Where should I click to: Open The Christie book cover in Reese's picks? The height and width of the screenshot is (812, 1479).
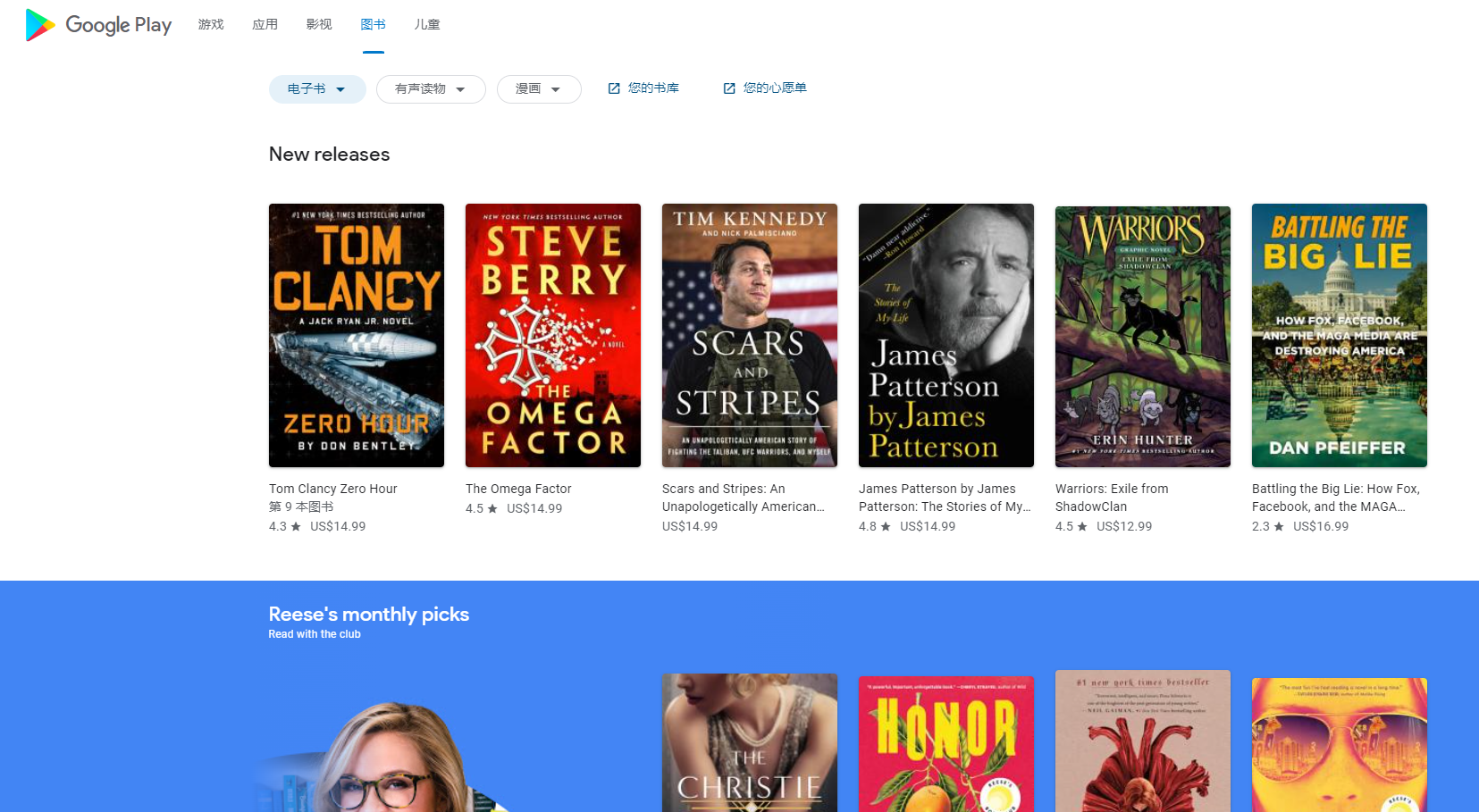(750, 743)
